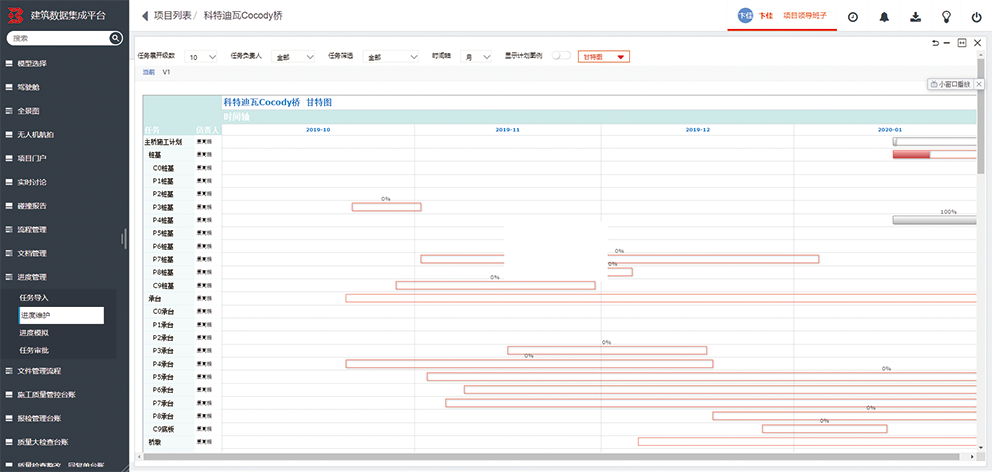Viewport: 992px width, 472px height.
Task: Click the back arrow beside 项目列表
Action: tap(144, 16)
